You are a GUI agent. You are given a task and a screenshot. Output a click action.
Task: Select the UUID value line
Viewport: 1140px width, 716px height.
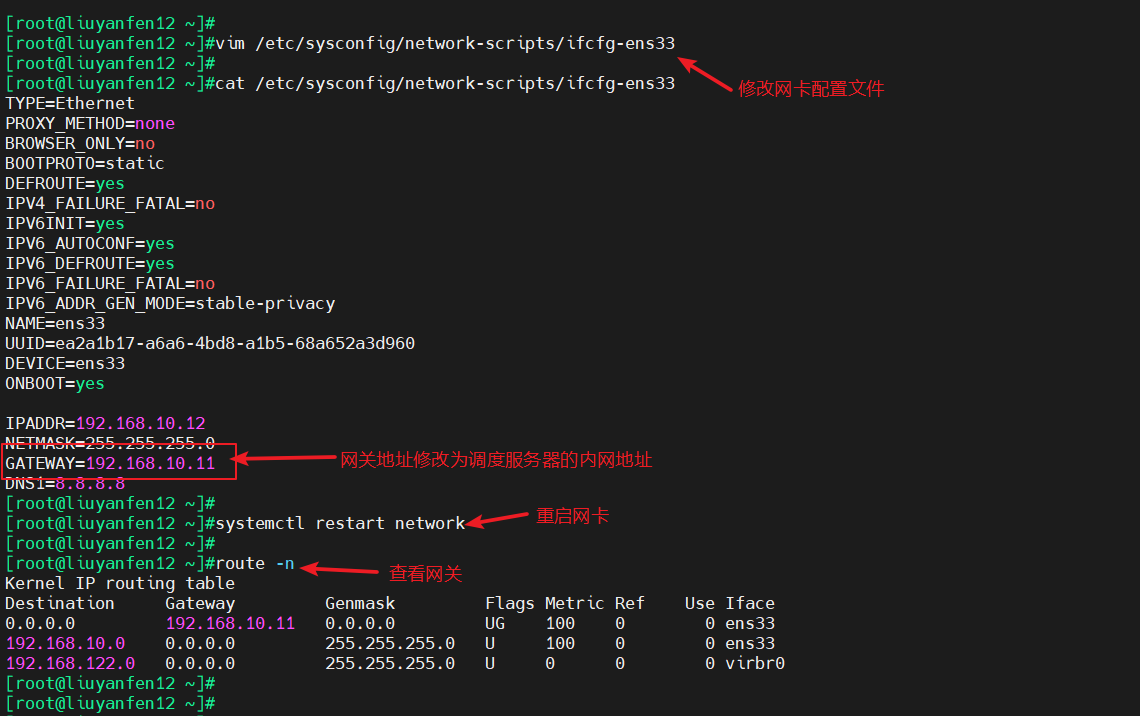click(x=210, y=343)
